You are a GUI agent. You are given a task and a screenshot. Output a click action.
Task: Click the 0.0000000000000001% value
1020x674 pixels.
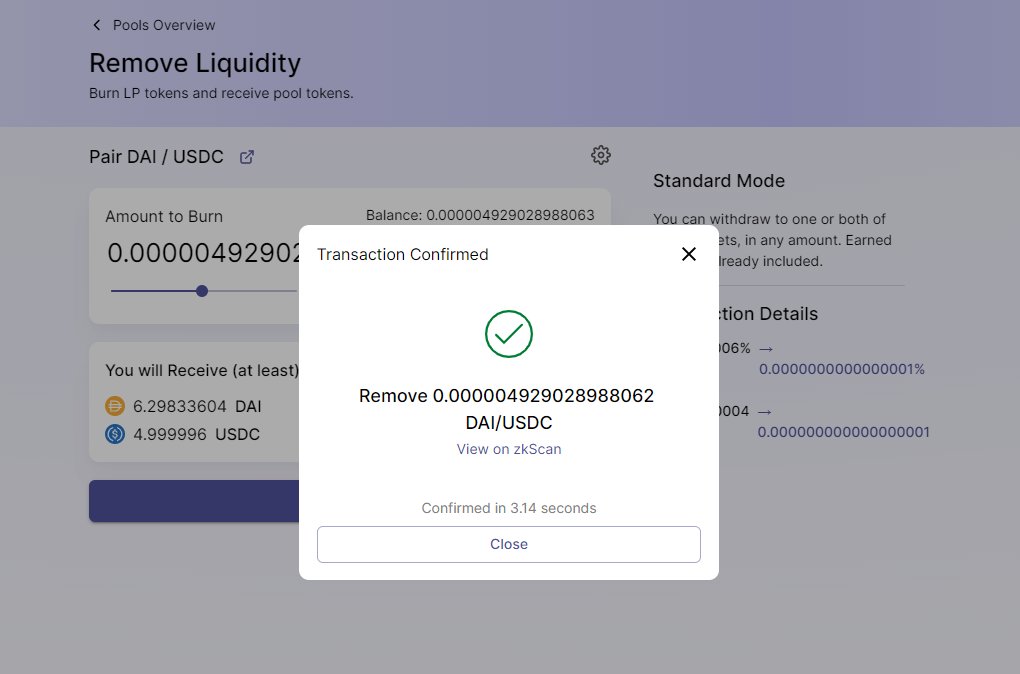pyautogui.click(x=842, y=369)
